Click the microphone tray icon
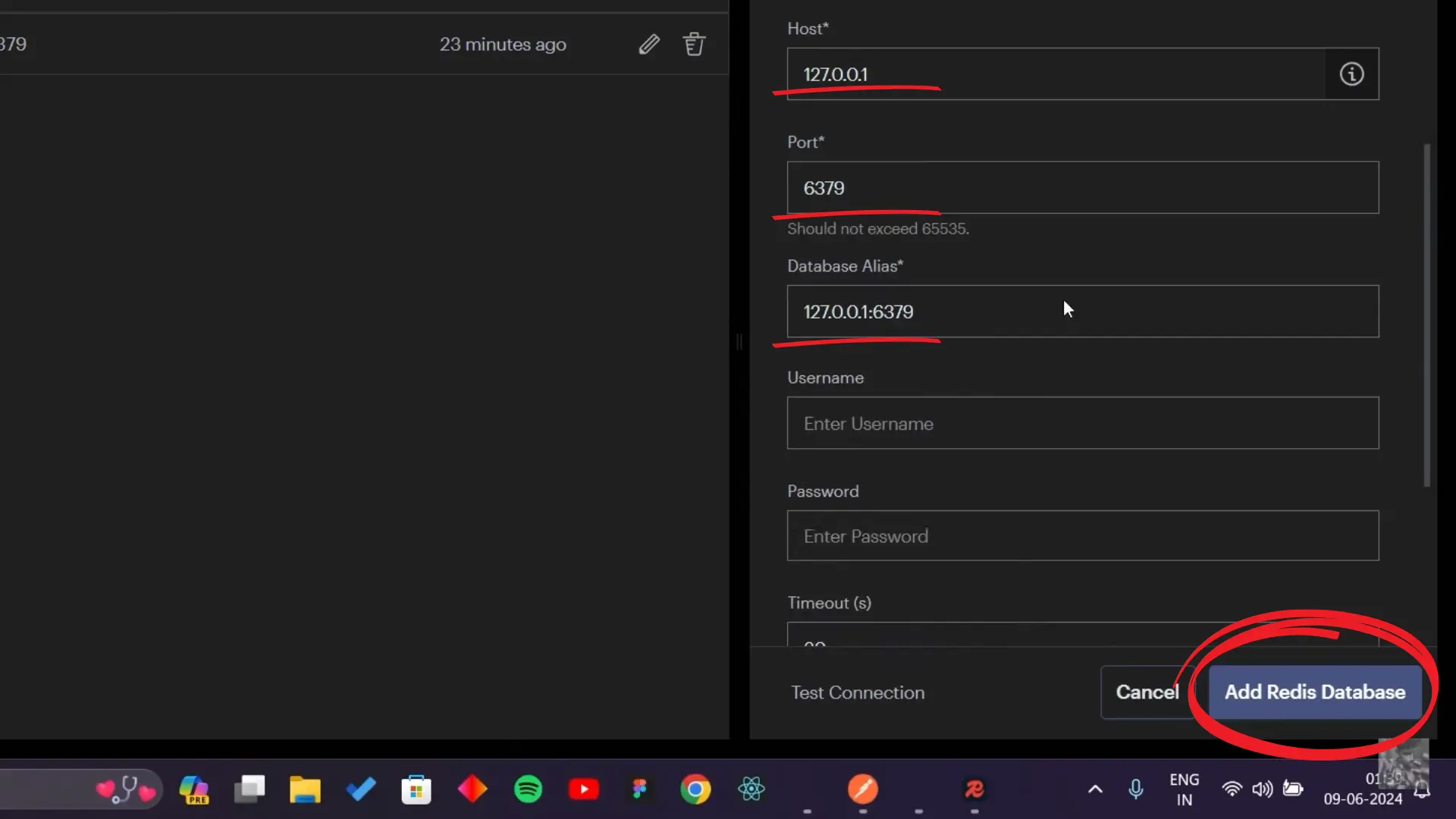 coord(1135,789)
